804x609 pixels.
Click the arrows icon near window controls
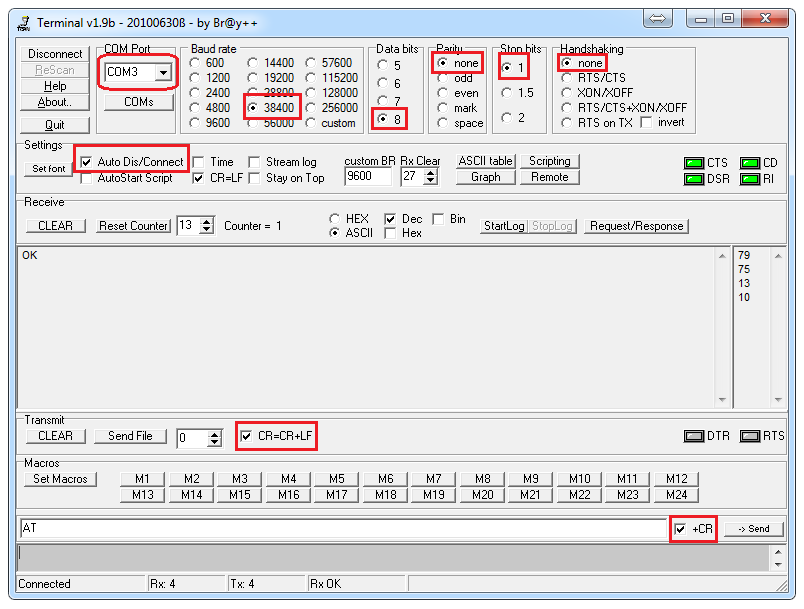coord(659,17)
